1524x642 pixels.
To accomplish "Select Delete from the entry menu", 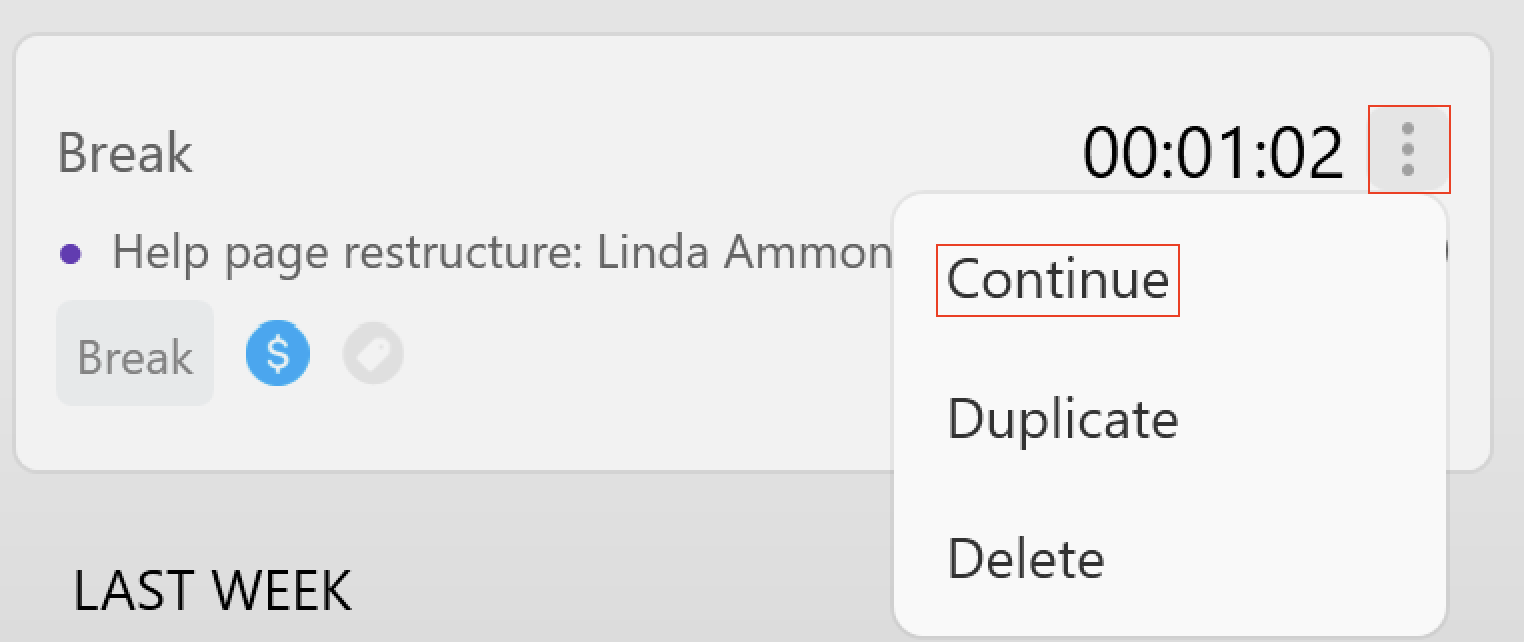I will tap(1026, 559).
